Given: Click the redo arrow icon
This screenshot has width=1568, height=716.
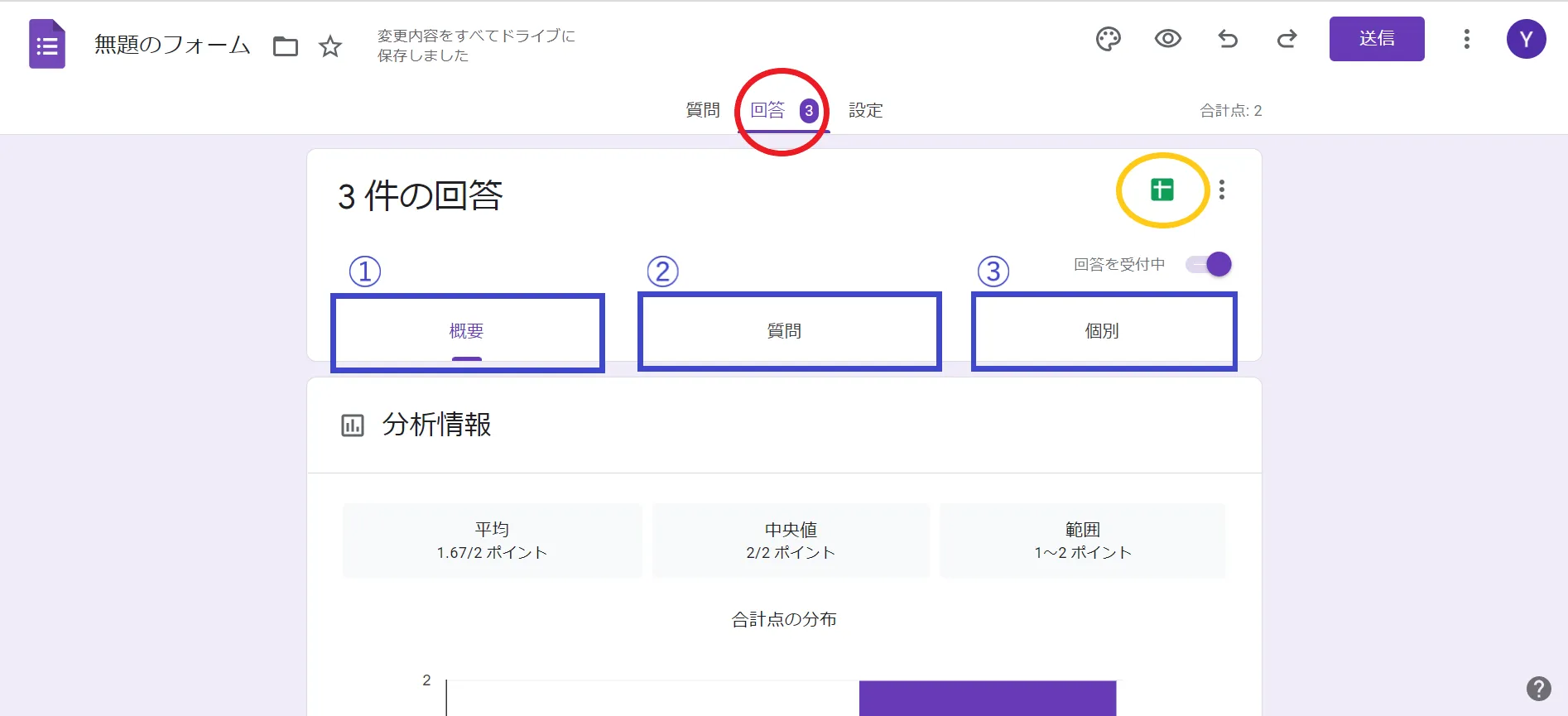Looking at the screenshot, I should 1287,39.
